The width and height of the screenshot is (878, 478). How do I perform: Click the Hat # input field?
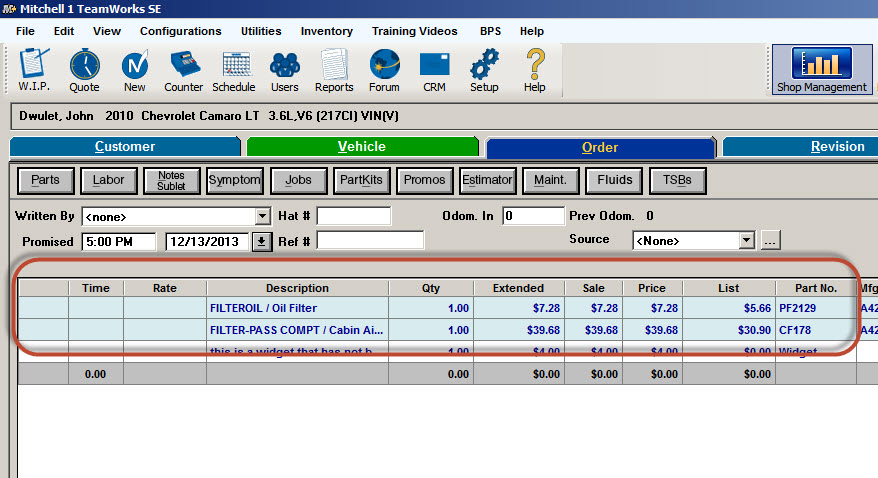354,216
